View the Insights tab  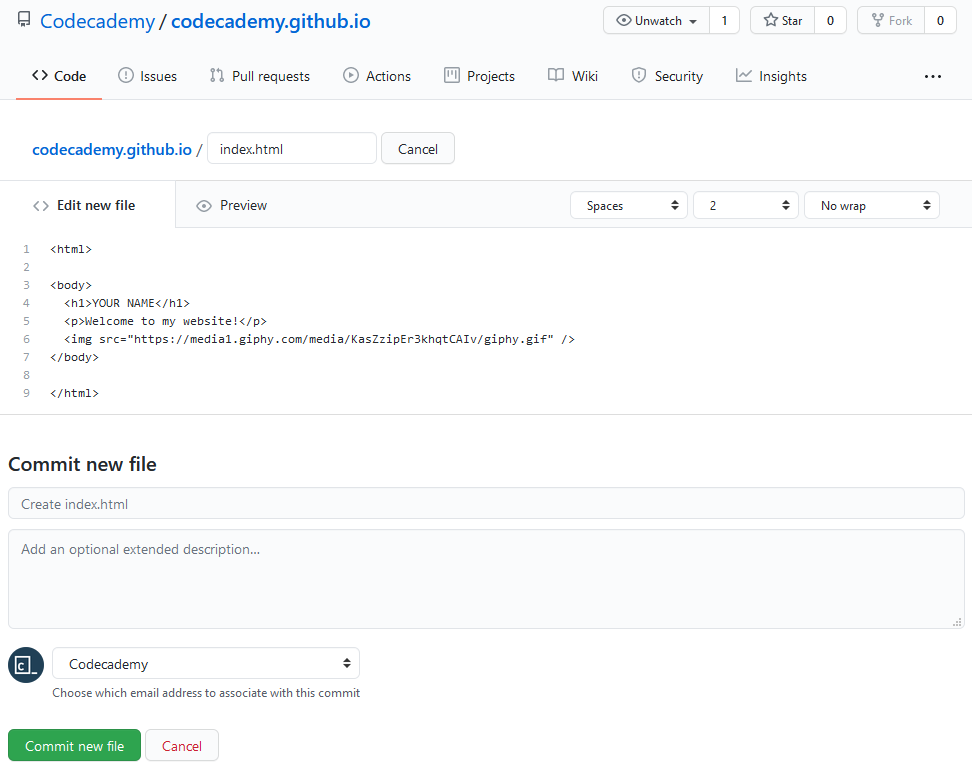pyautogui.click(x=771, y=76)
